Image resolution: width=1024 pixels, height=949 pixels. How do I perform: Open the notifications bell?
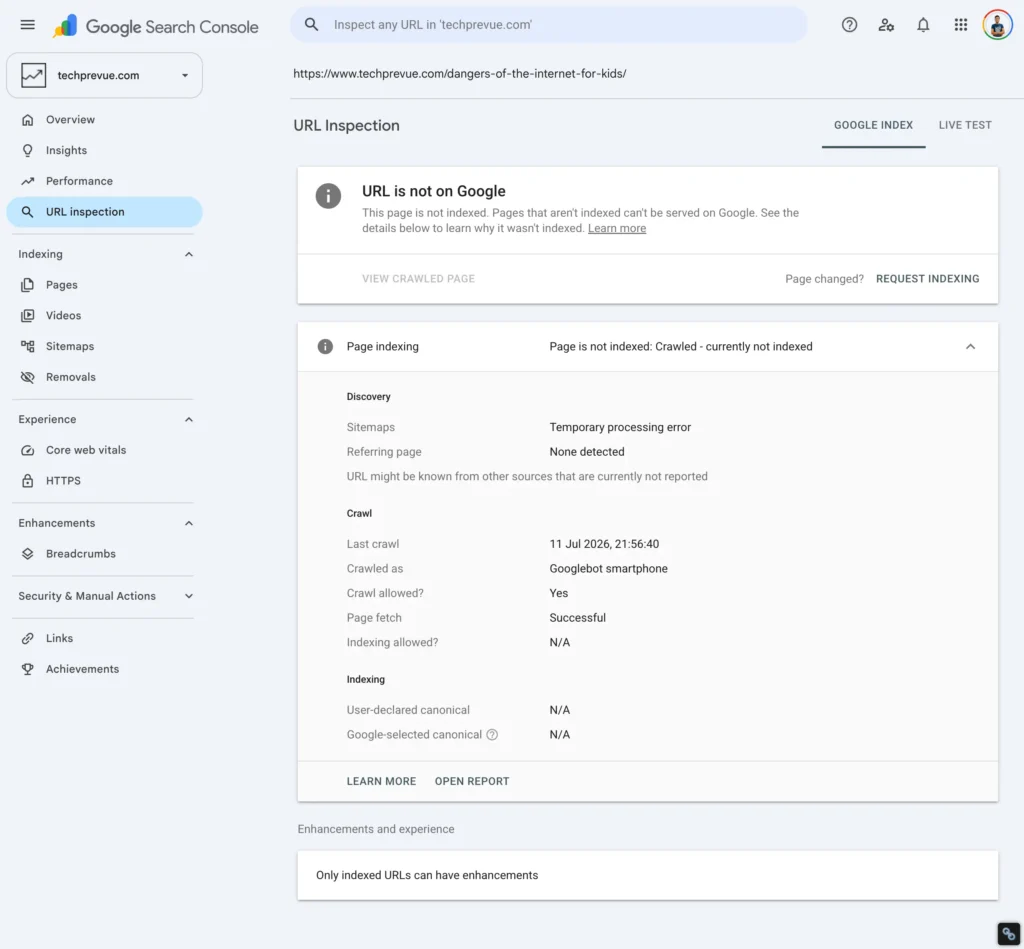(x=923, y=25)
